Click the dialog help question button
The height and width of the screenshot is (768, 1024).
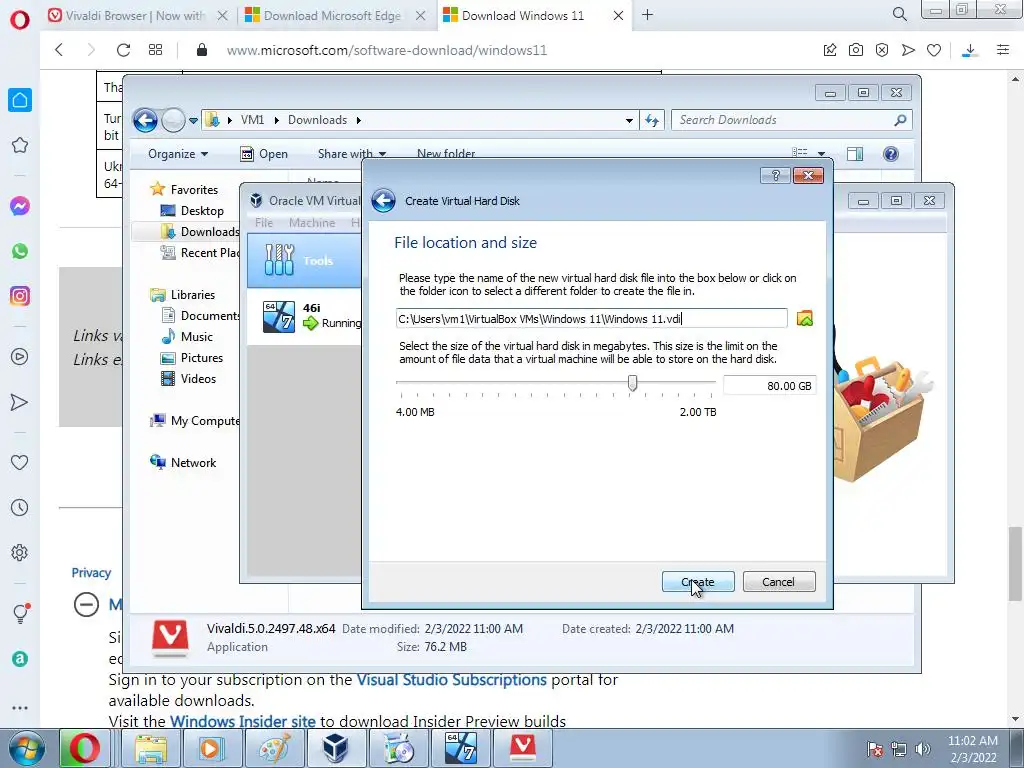click(x=775, y=176)
